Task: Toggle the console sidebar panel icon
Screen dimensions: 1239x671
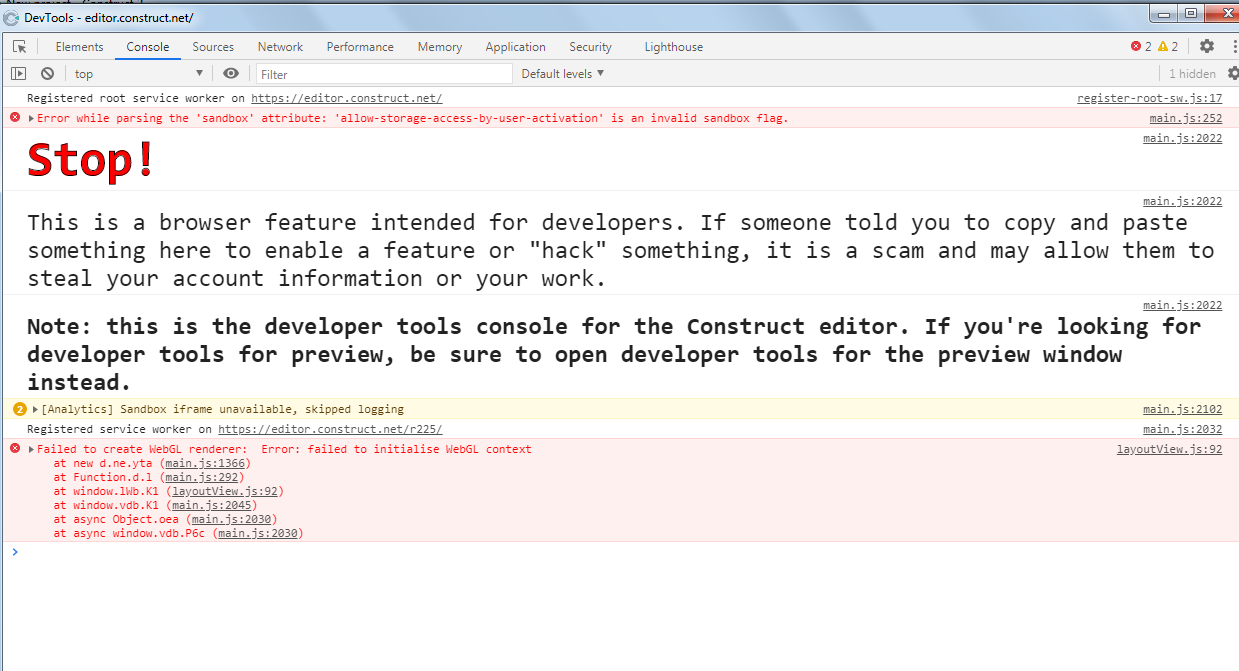Action: 18,74
